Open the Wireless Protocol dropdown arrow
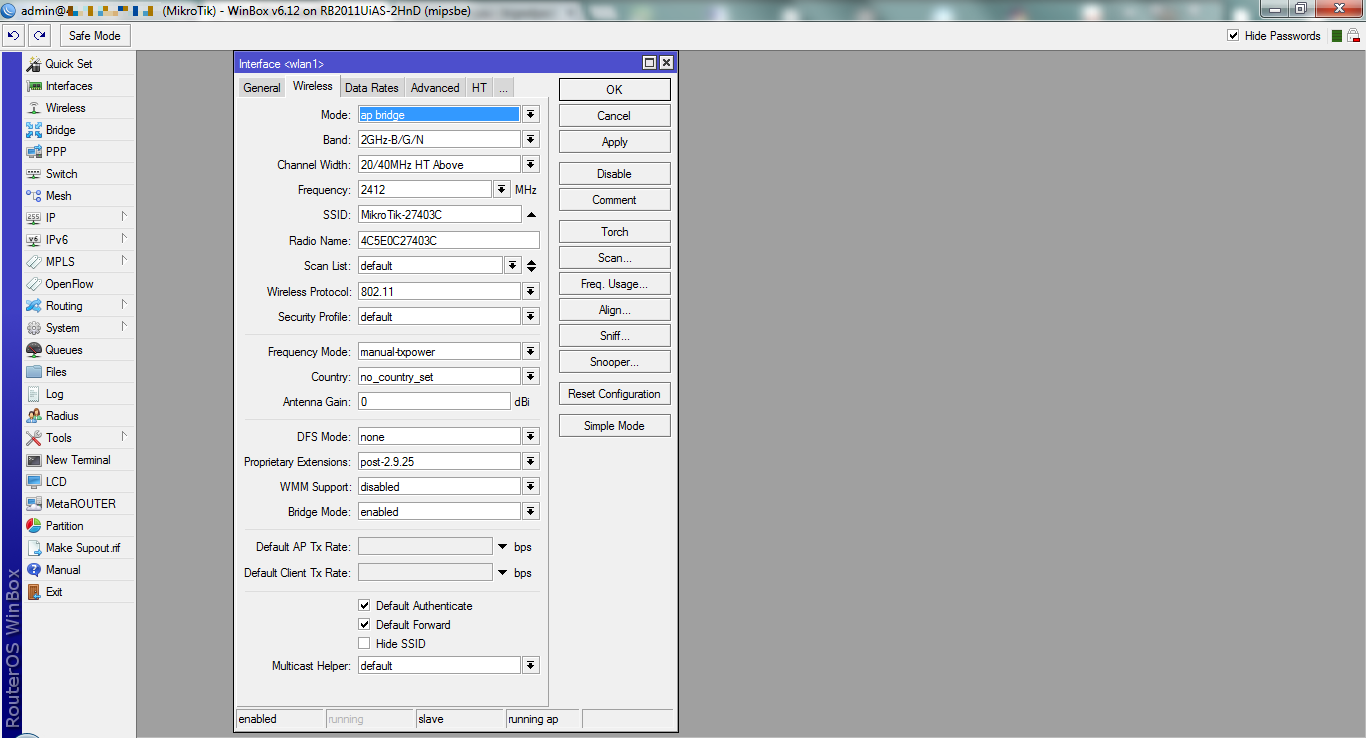Image resolution: width=1366 pixels, height=738 pixels. [531, 292]
